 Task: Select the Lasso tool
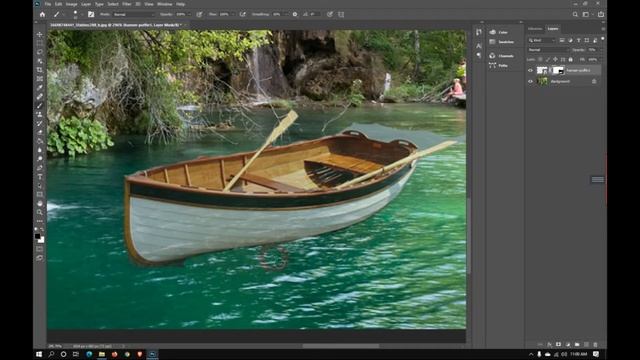click(x=40, y=52)
